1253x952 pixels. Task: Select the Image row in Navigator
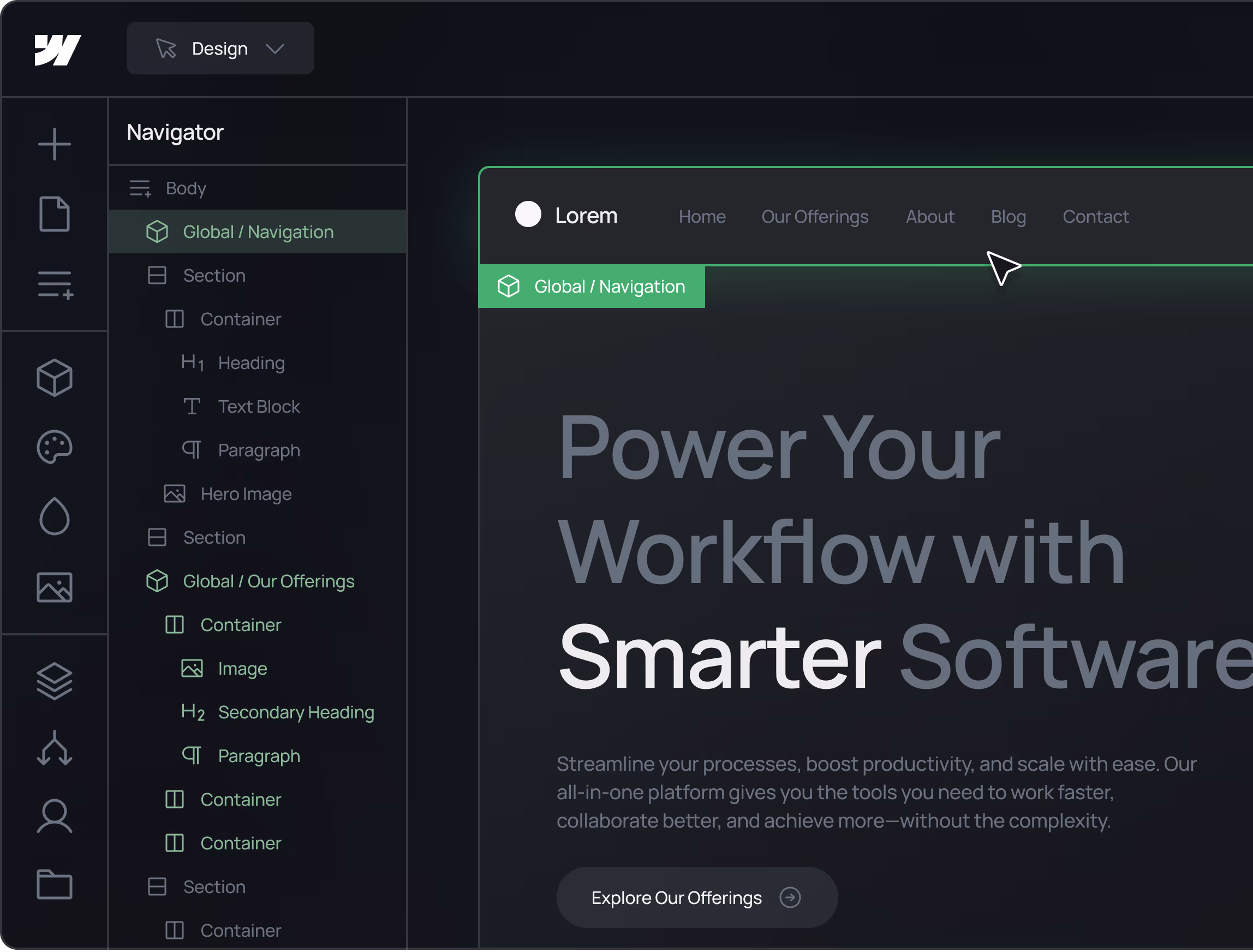[x=258, y=669]
